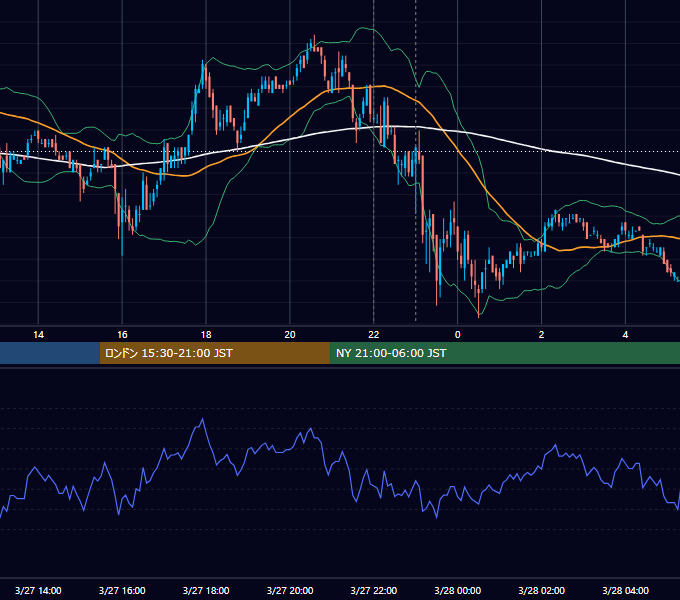This screenshot has height=600, width=680.
Task: Click the 18 hour label on the price chart axis
Action: (x=206, y=335)
